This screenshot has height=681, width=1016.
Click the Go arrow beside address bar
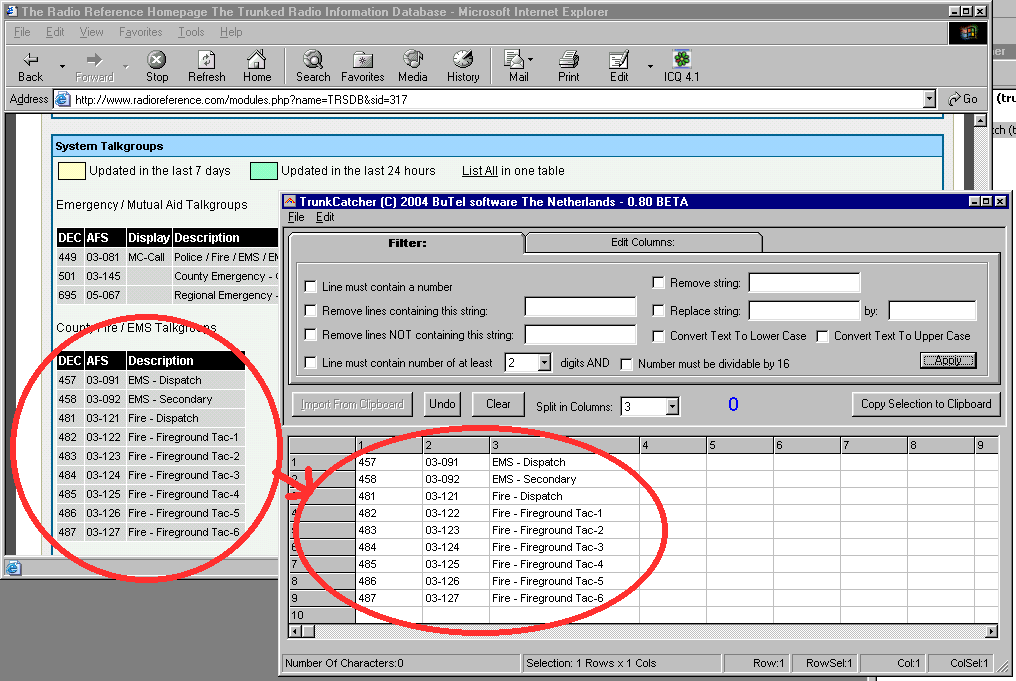tap(954, 99)
